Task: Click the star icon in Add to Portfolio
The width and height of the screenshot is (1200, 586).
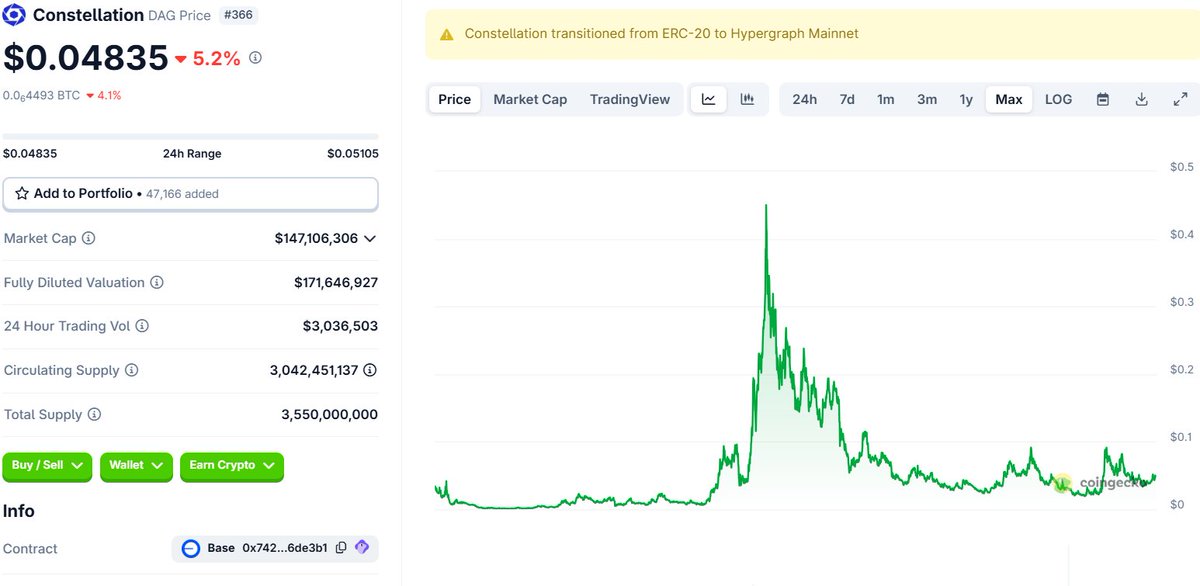Action: 22,193
